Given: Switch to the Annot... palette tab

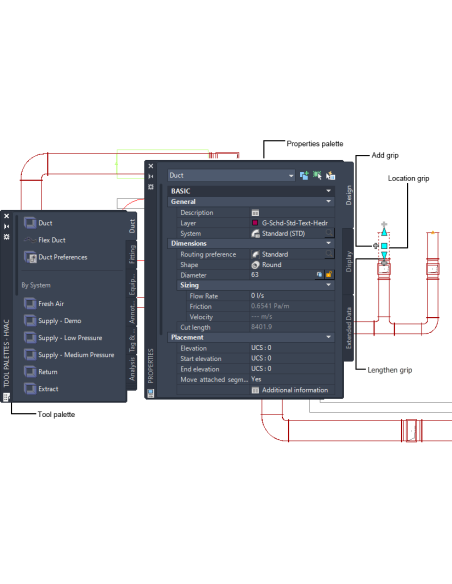Looking at the screenshot, I should click(x=132, y=312).
